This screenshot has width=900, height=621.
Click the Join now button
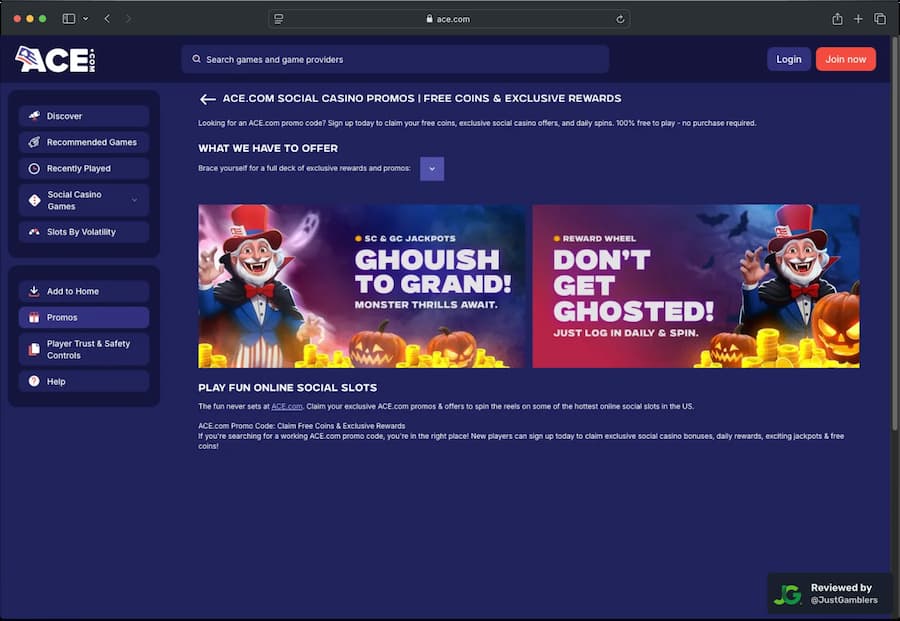(x=845, y=59)
